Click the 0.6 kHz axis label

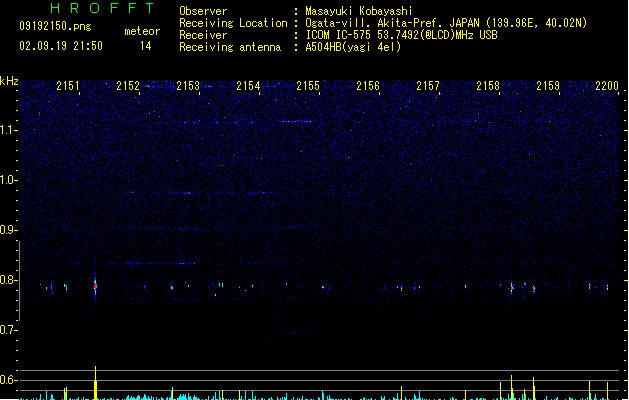tap(8, 380)
